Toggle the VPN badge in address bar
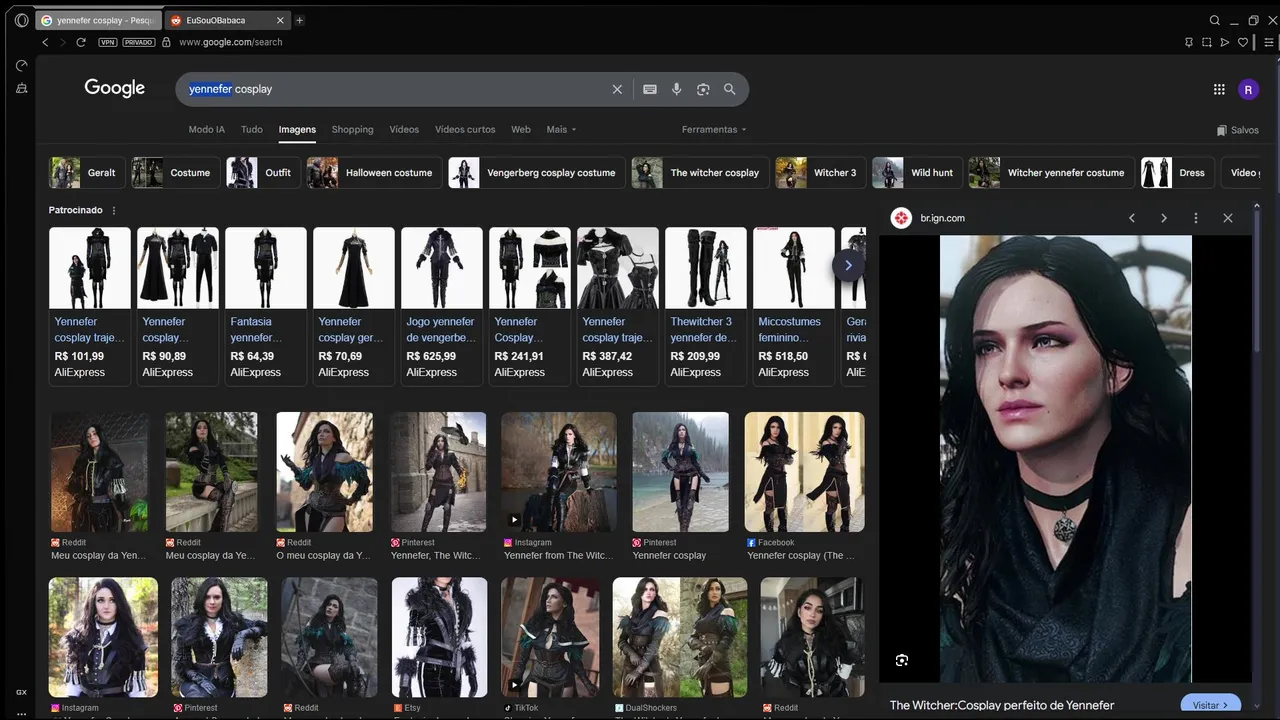 click(108, 42)
